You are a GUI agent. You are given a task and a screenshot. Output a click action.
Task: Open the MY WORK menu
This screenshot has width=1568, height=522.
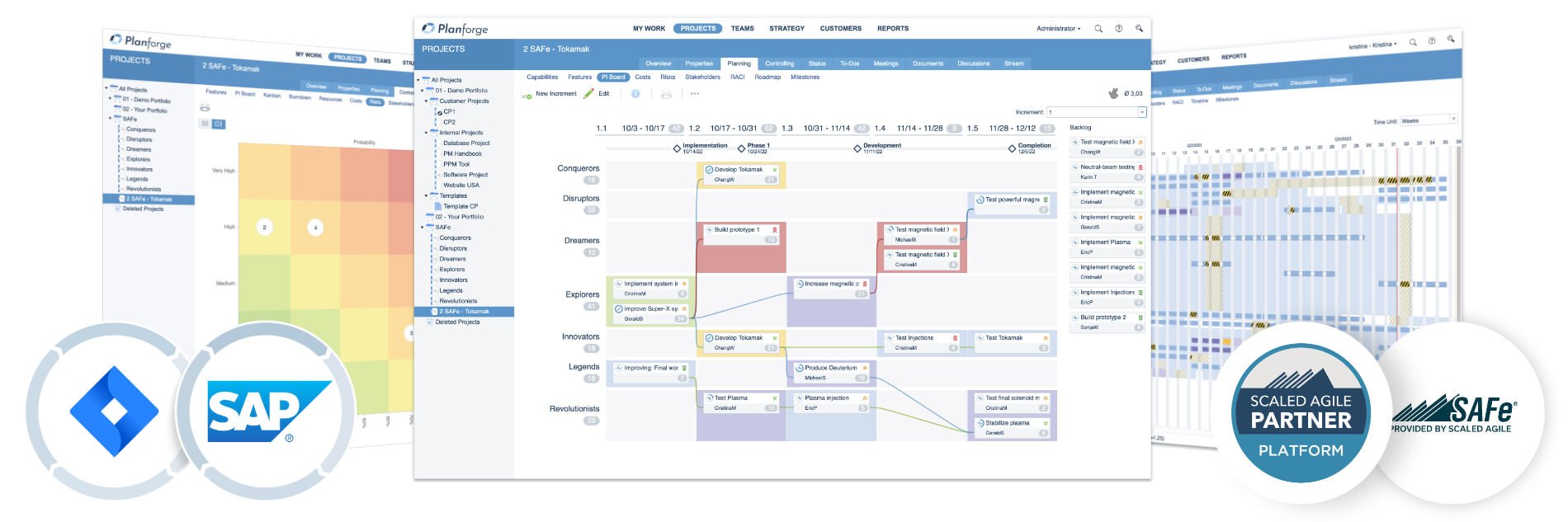(x=649, y=29)
